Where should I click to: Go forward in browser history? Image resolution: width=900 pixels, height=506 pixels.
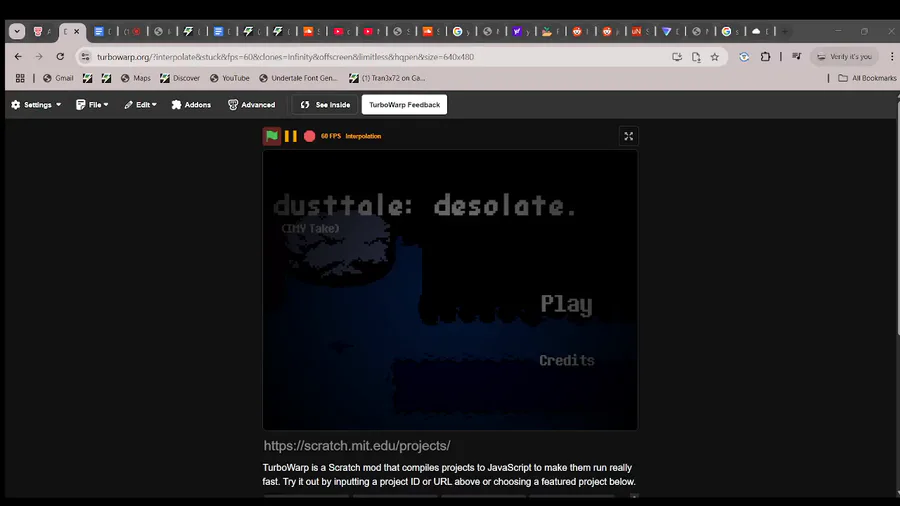(39, 57)
